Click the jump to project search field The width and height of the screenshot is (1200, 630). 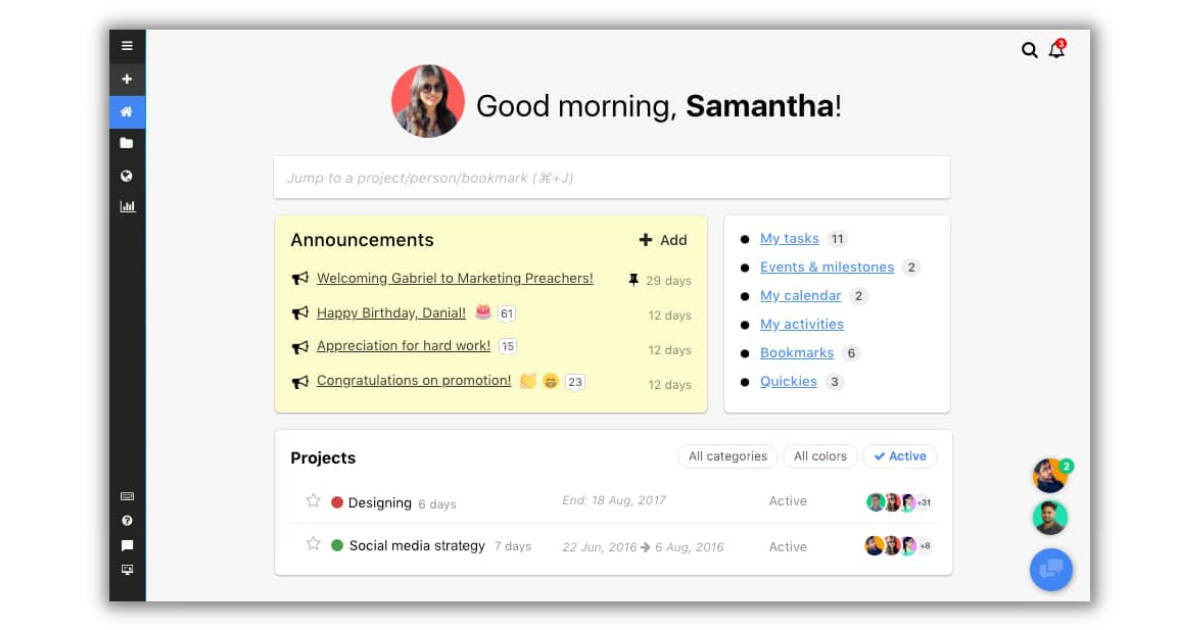coord(612,177)
